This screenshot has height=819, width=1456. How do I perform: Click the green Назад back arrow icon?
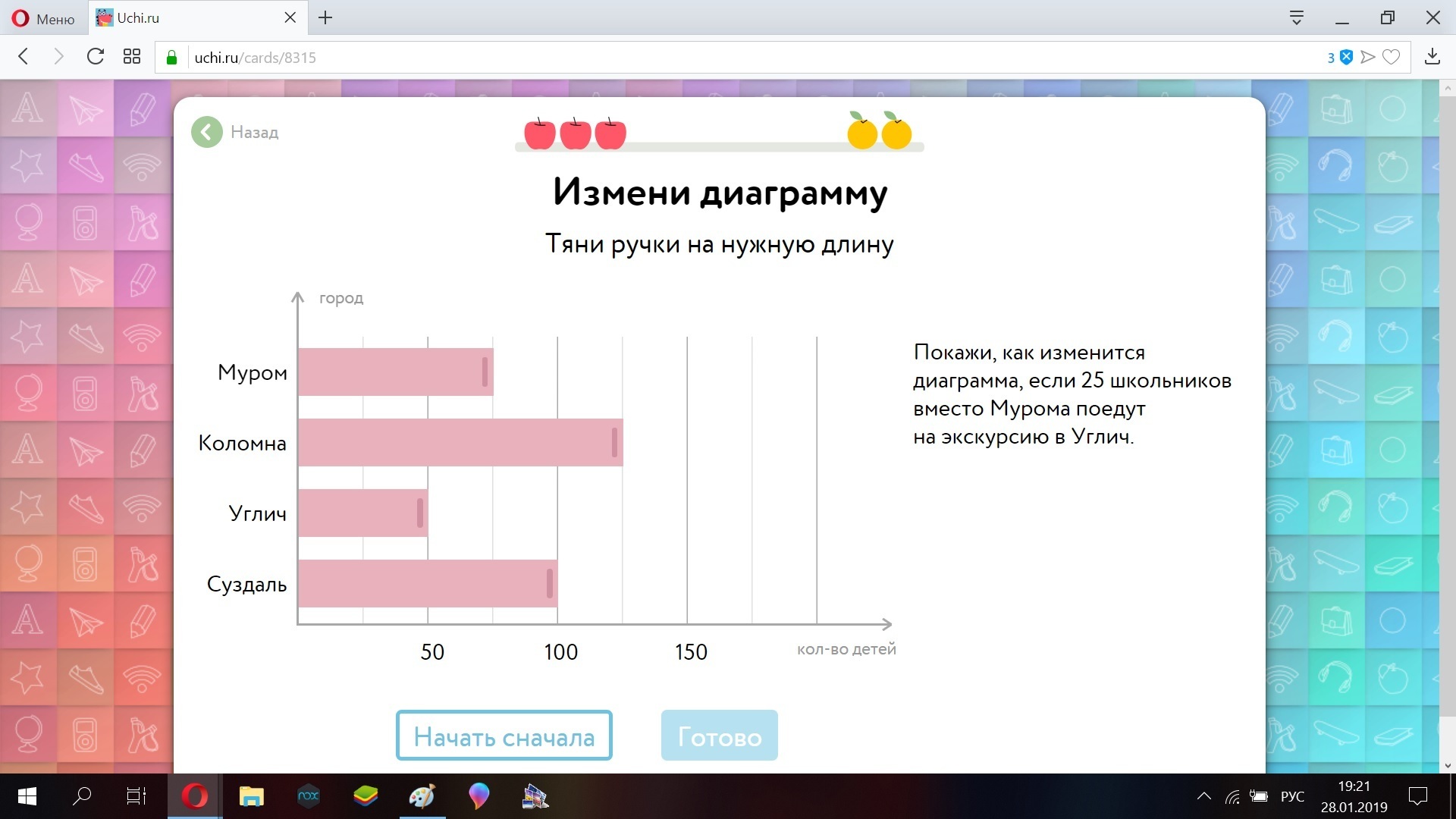tap(206, 132)
